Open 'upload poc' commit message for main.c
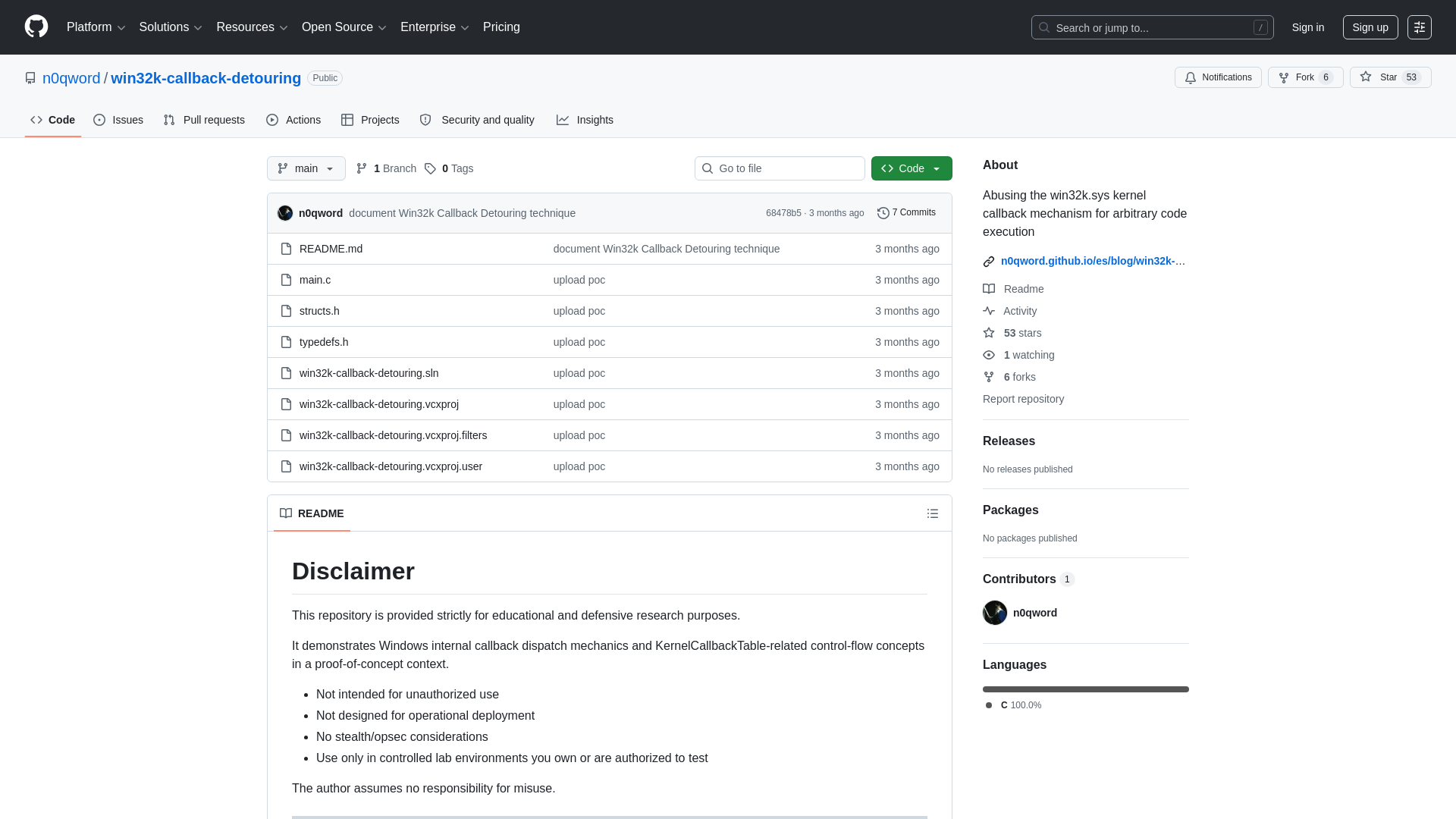The width and height of the screenshot is (1456, 819). pyautogui.click(x=579, y=280)
